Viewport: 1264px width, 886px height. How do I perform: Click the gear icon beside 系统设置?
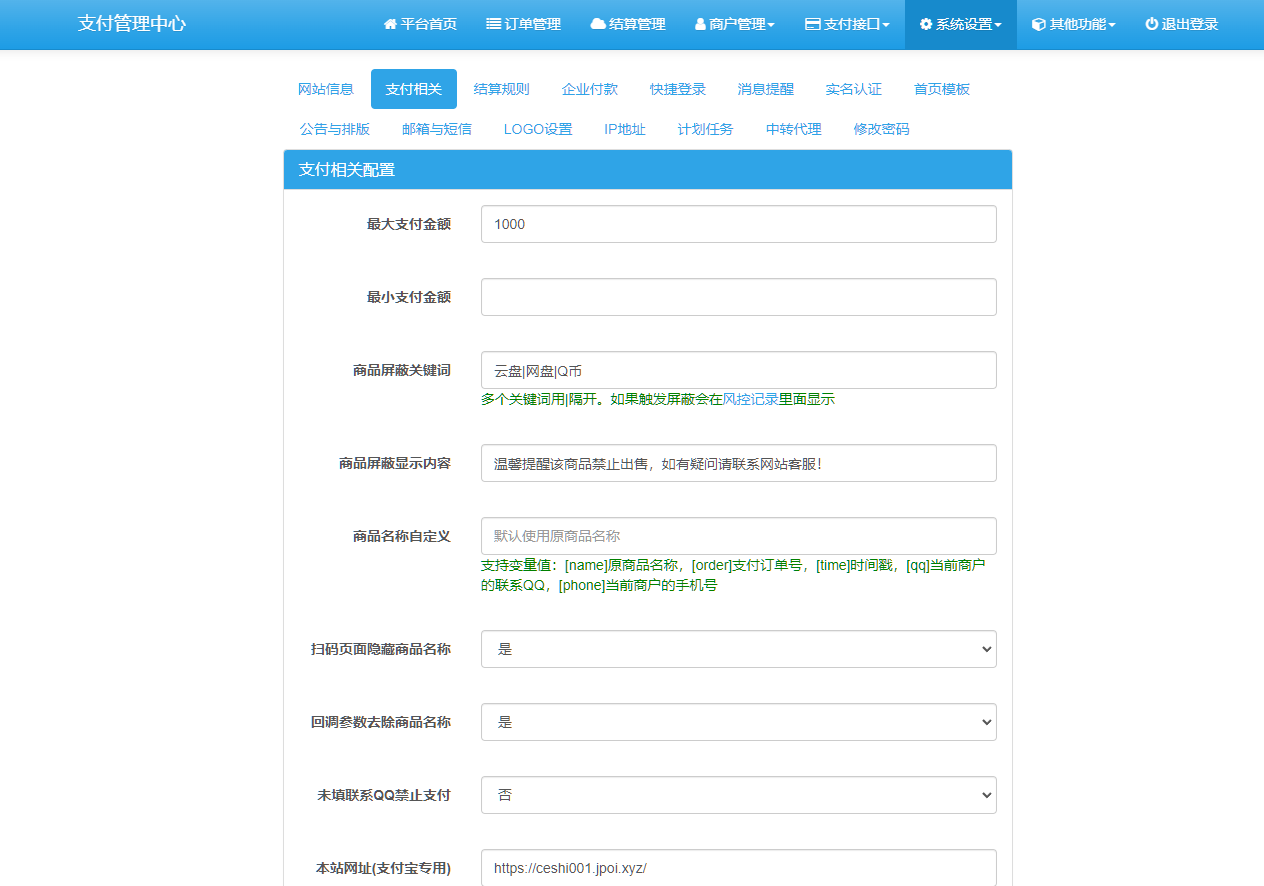click(x=926, y=24)
